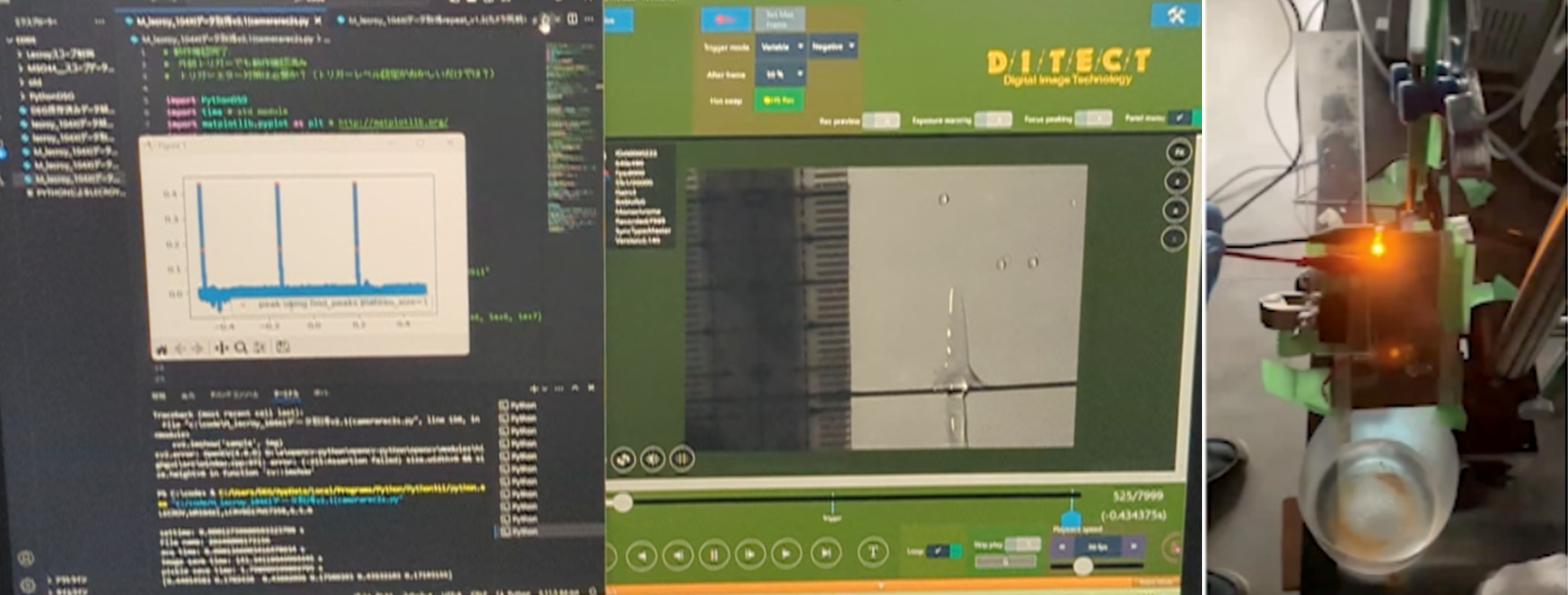This screenshot has width=1568, height=595.
Task: Click the green Hi Res button
Action: pos(779,100)
